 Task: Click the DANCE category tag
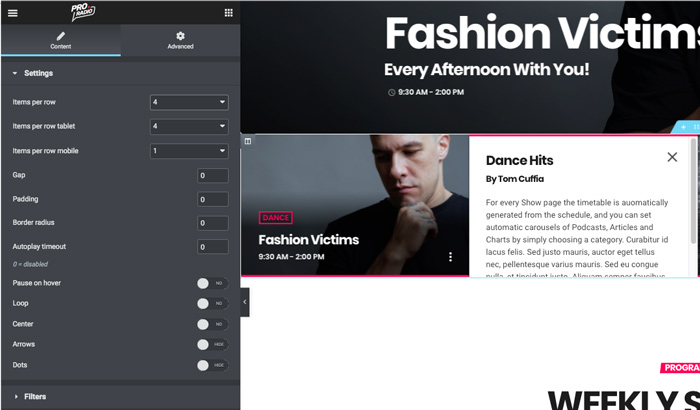(x=275, y=218)
